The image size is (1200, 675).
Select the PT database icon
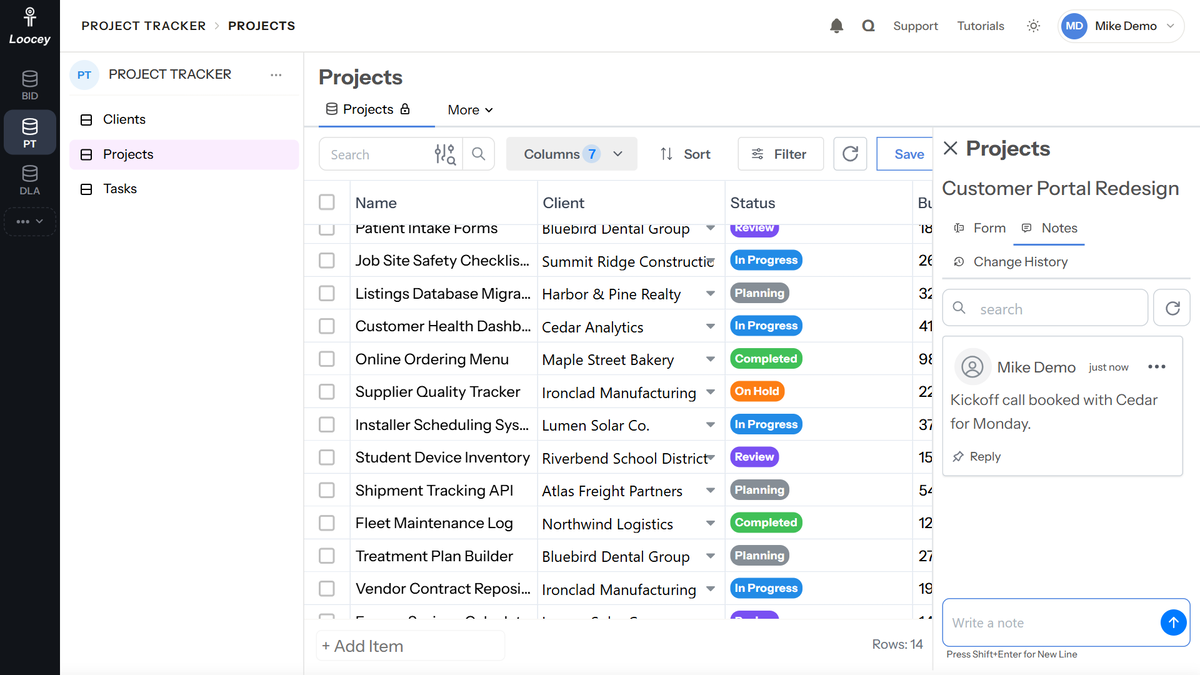coord(30,132)
